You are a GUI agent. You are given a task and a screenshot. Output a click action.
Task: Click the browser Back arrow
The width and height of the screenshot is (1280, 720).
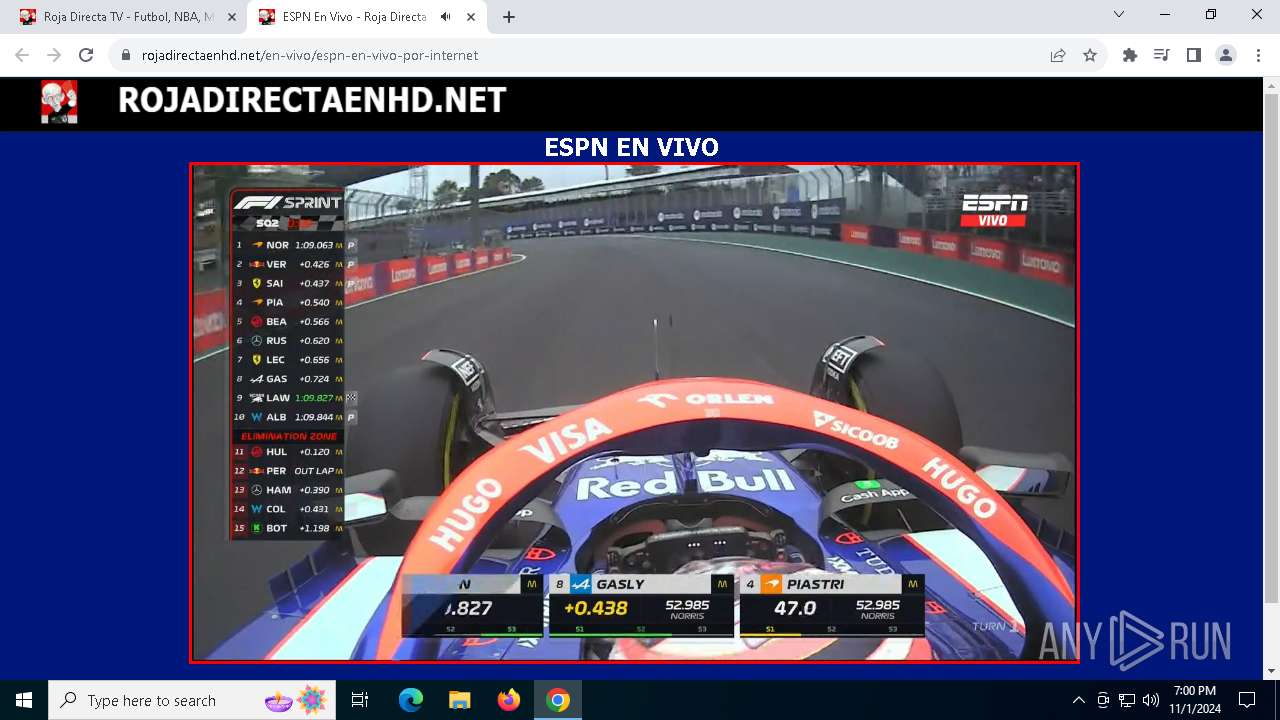pyautogui.click(x=22, y=56)
